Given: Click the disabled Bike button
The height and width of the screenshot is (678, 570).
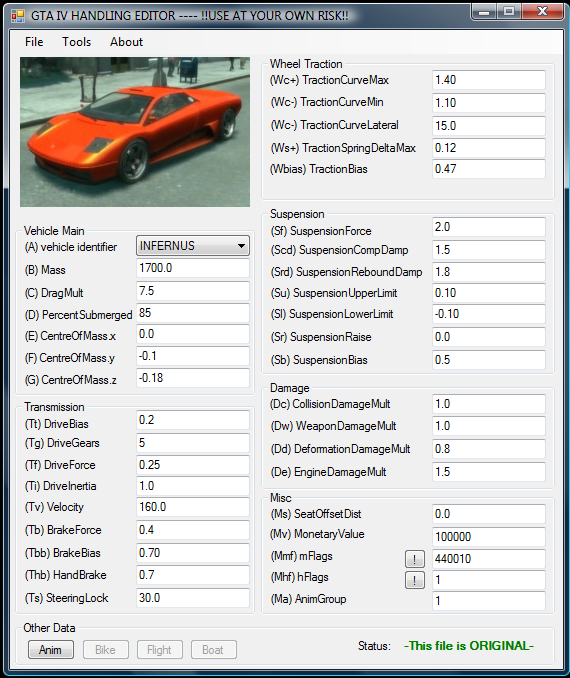Looking at the screenshot, I should [106, 649].
